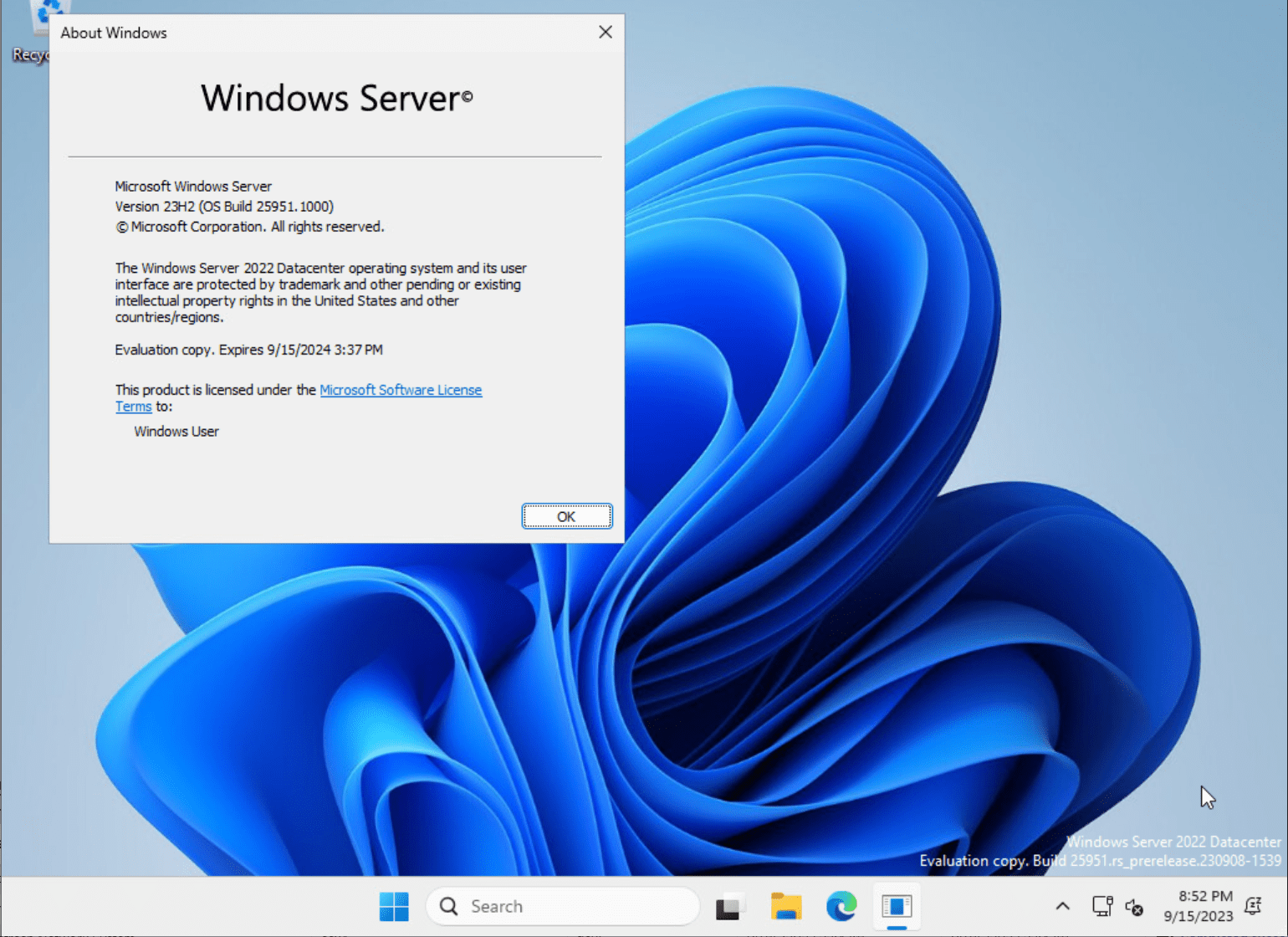Viewport: 1288px width, 937px height.
Task: Click the Windows User licensee name
Action: [x=176, y=432]
